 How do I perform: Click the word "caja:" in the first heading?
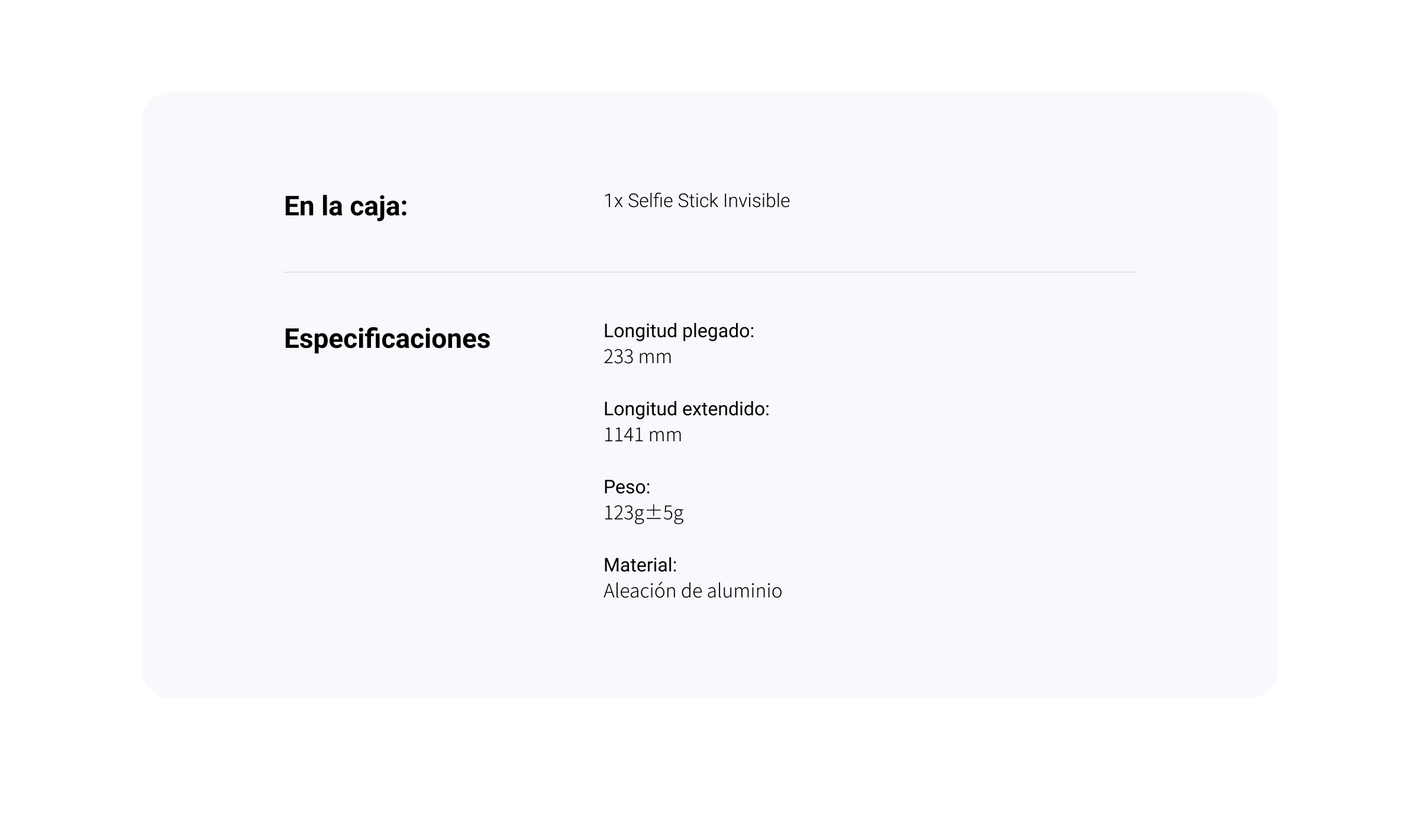[x=379, y=206]
